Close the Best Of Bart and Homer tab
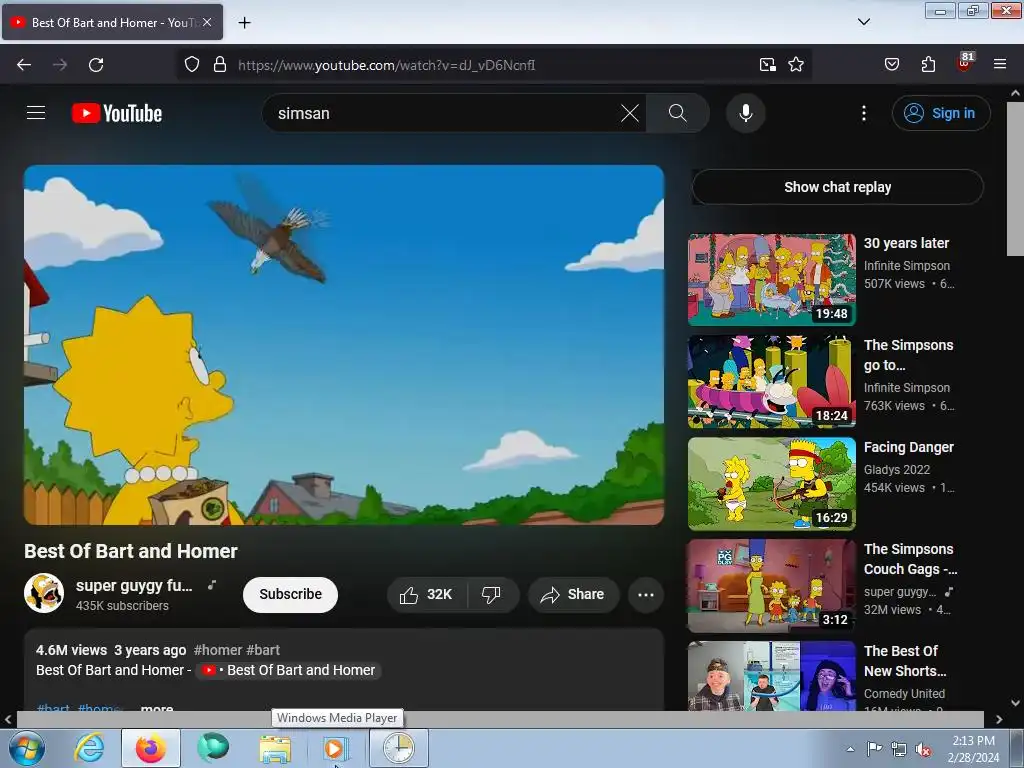Image resolution: width=1024 pixels, height=768 pixels. click(207, 22)
